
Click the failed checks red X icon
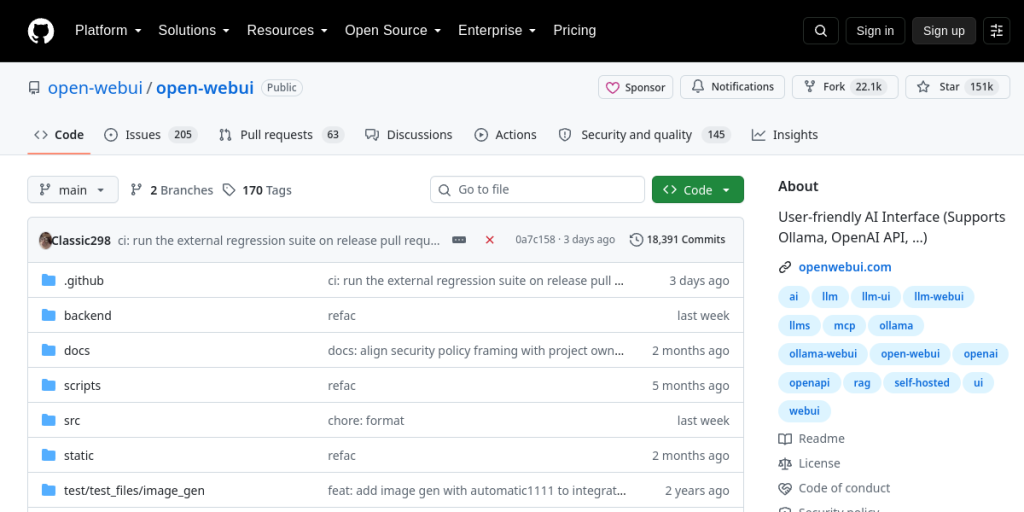(490, 240)
